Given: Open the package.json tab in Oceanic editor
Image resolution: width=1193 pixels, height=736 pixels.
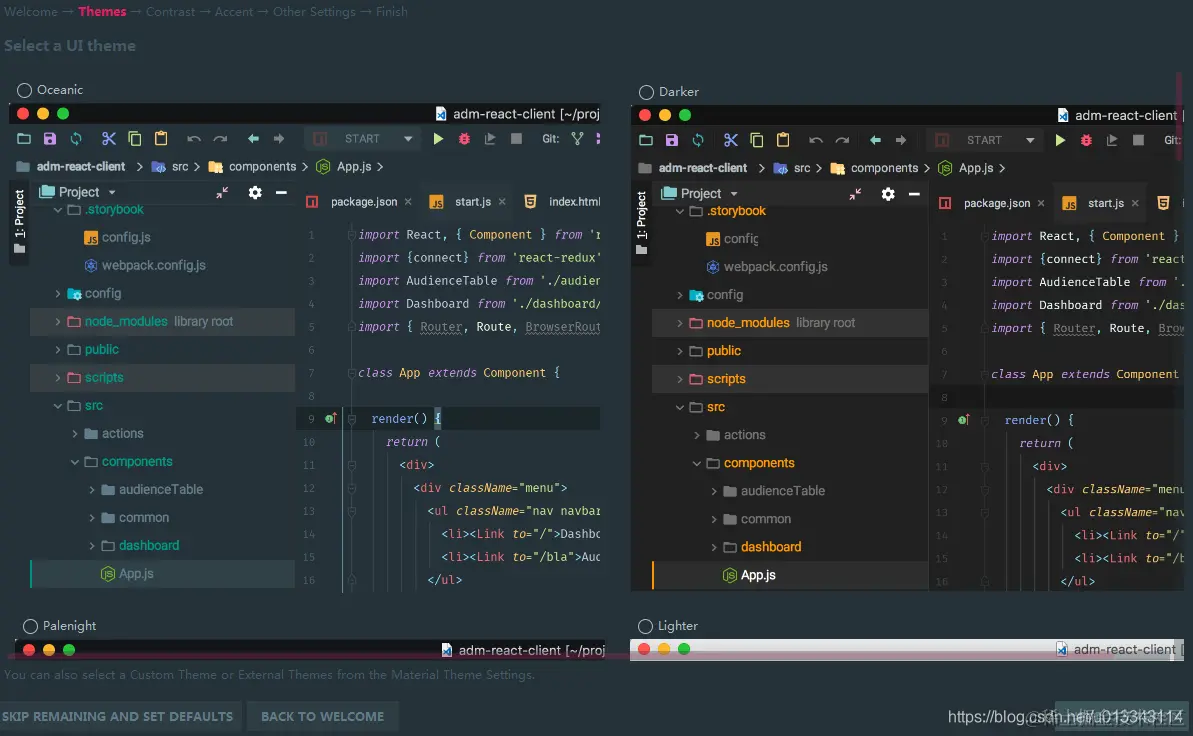Looking at the screenshot, I should pyautogui.click(x=364, y=202).
